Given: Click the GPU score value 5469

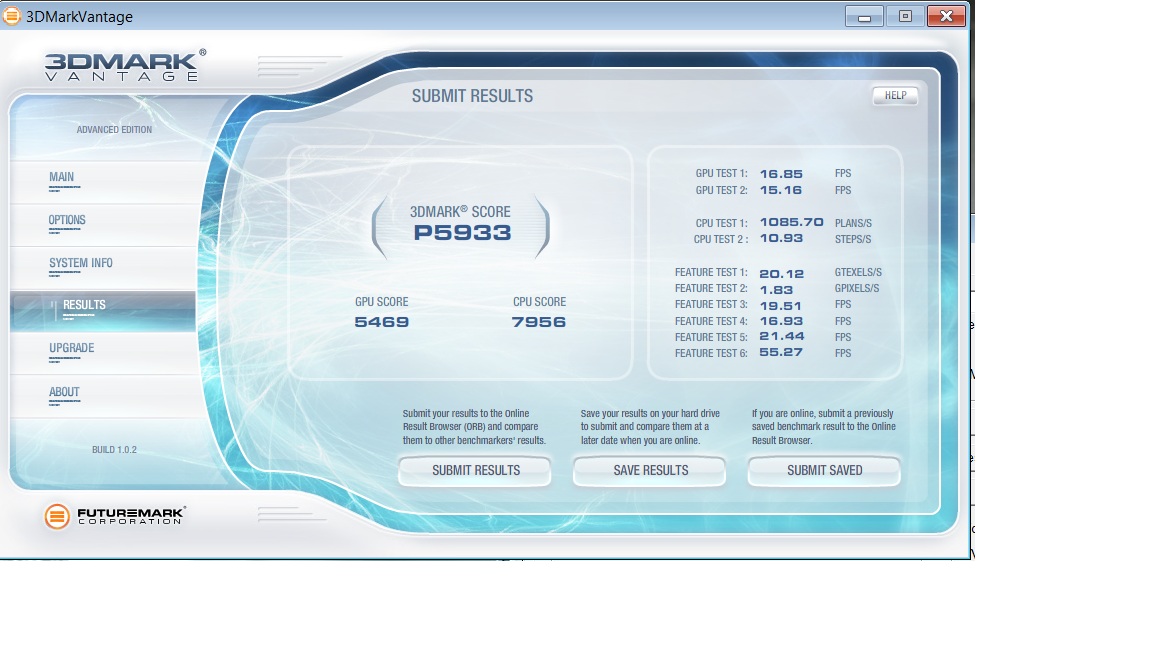Looking at the screenshot, I should tap(381, 322).
